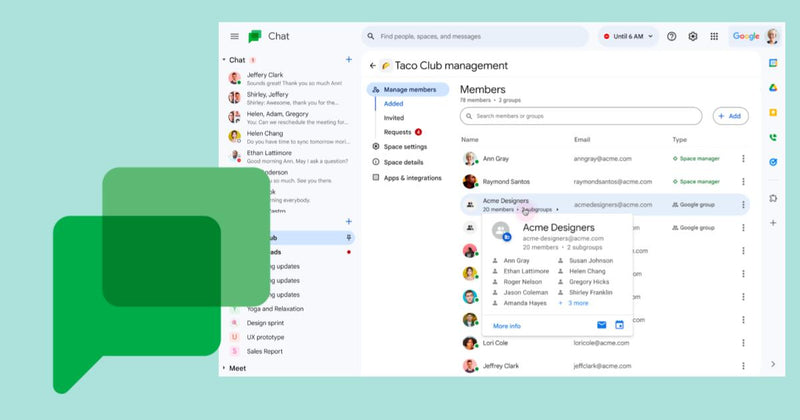Screen dimensions: 800x420
Task: Open more options for Ann Gray
Action: click(x=743, y=159)
